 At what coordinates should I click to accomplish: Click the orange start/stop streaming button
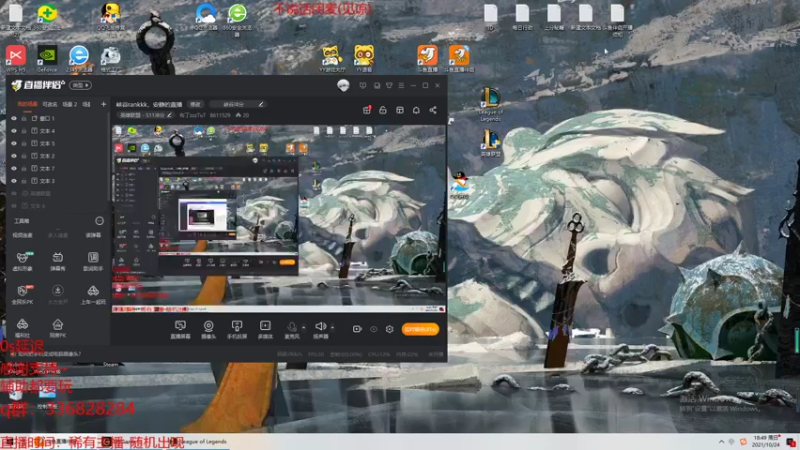coord(420,329)
